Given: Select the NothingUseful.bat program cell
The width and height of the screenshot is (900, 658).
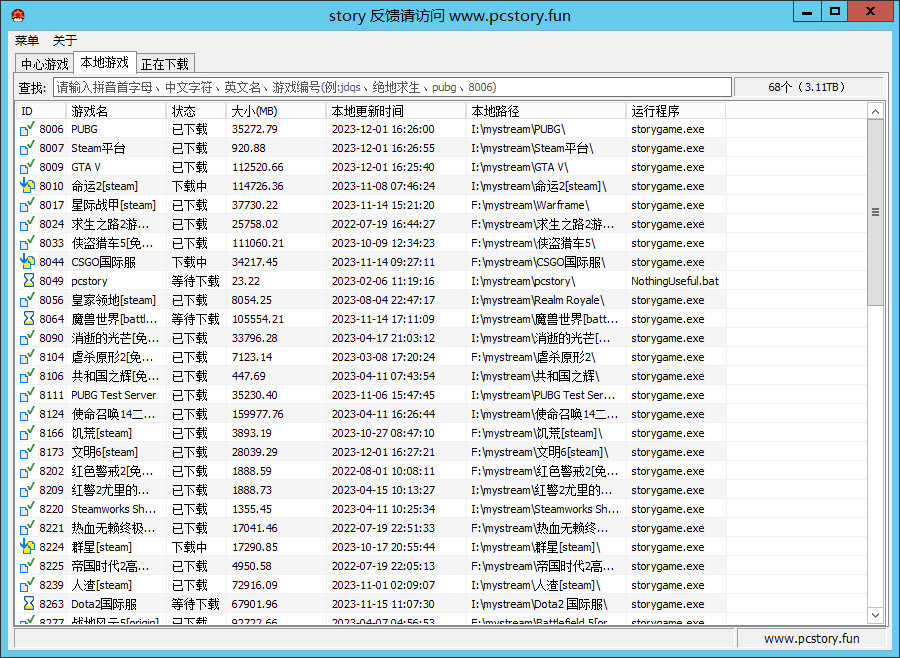Looking at the screenshot, I should pos(675,281).
